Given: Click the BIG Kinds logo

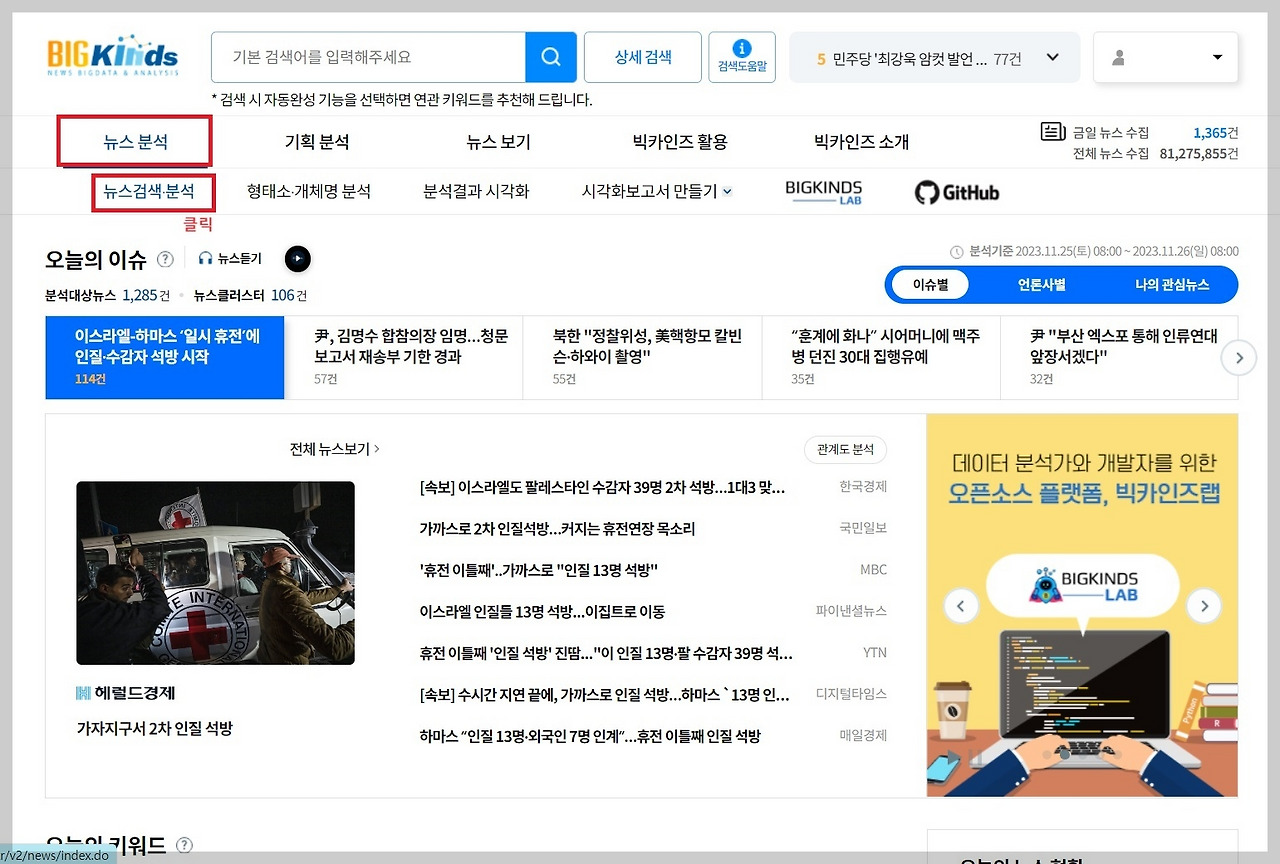Looking at the screenshot, I should point(112,57).
